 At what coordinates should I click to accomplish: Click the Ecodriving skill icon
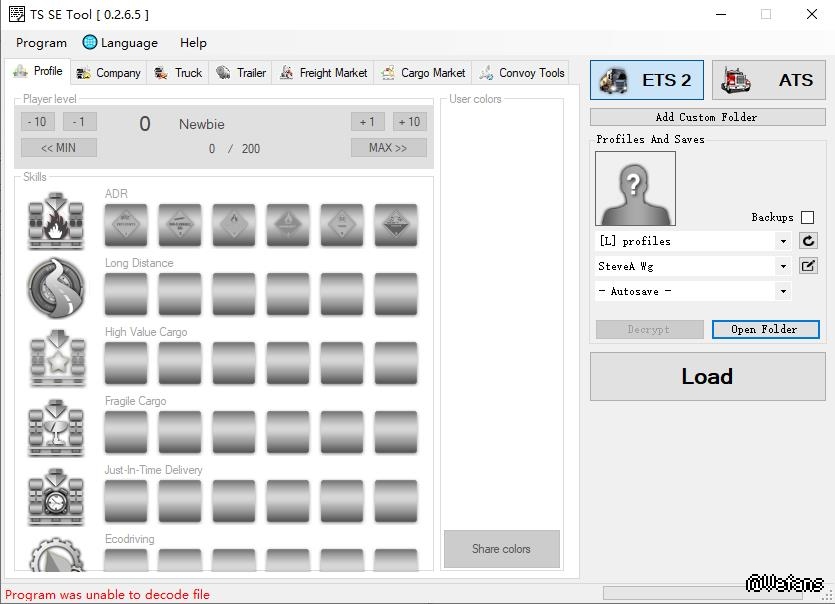coord(56,554)
